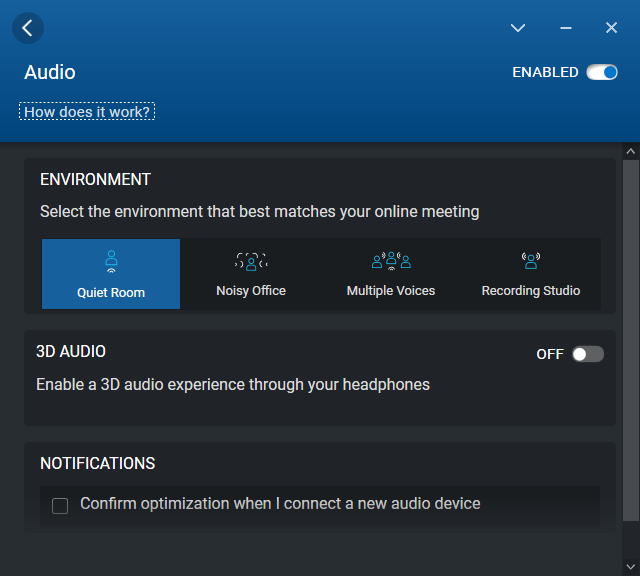Viewport: 640px width, 576px height.
Task: Pick the Multiple Voices group icon
Action: (x=391, y=261)
